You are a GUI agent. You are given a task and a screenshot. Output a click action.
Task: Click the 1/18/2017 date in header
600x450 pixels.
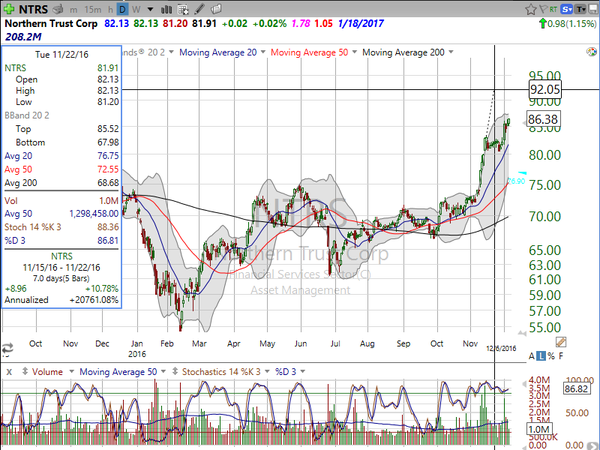(x=360, y=24)
